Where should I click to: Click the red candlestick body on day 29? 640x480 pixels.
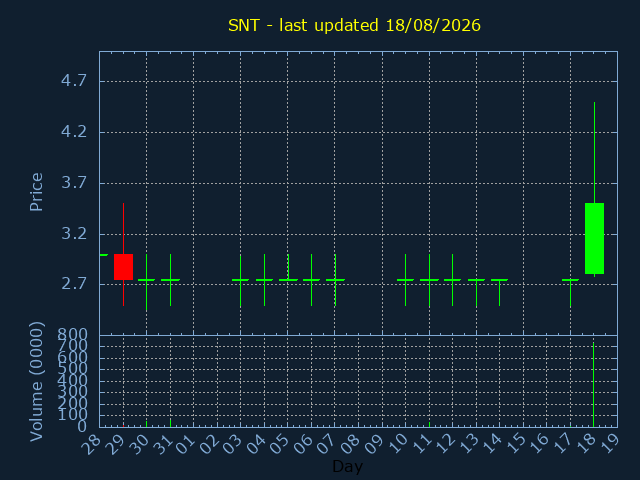tap(123, 267)
